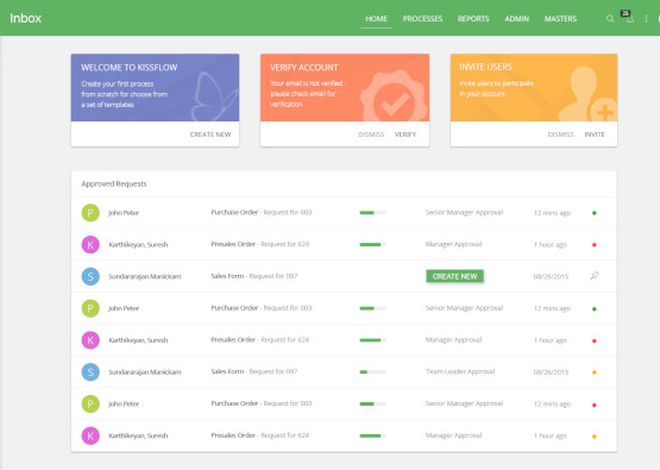Open the vertical three-dots menu in header
This screenshot has height=470, width=660.
tap(646, 19)
